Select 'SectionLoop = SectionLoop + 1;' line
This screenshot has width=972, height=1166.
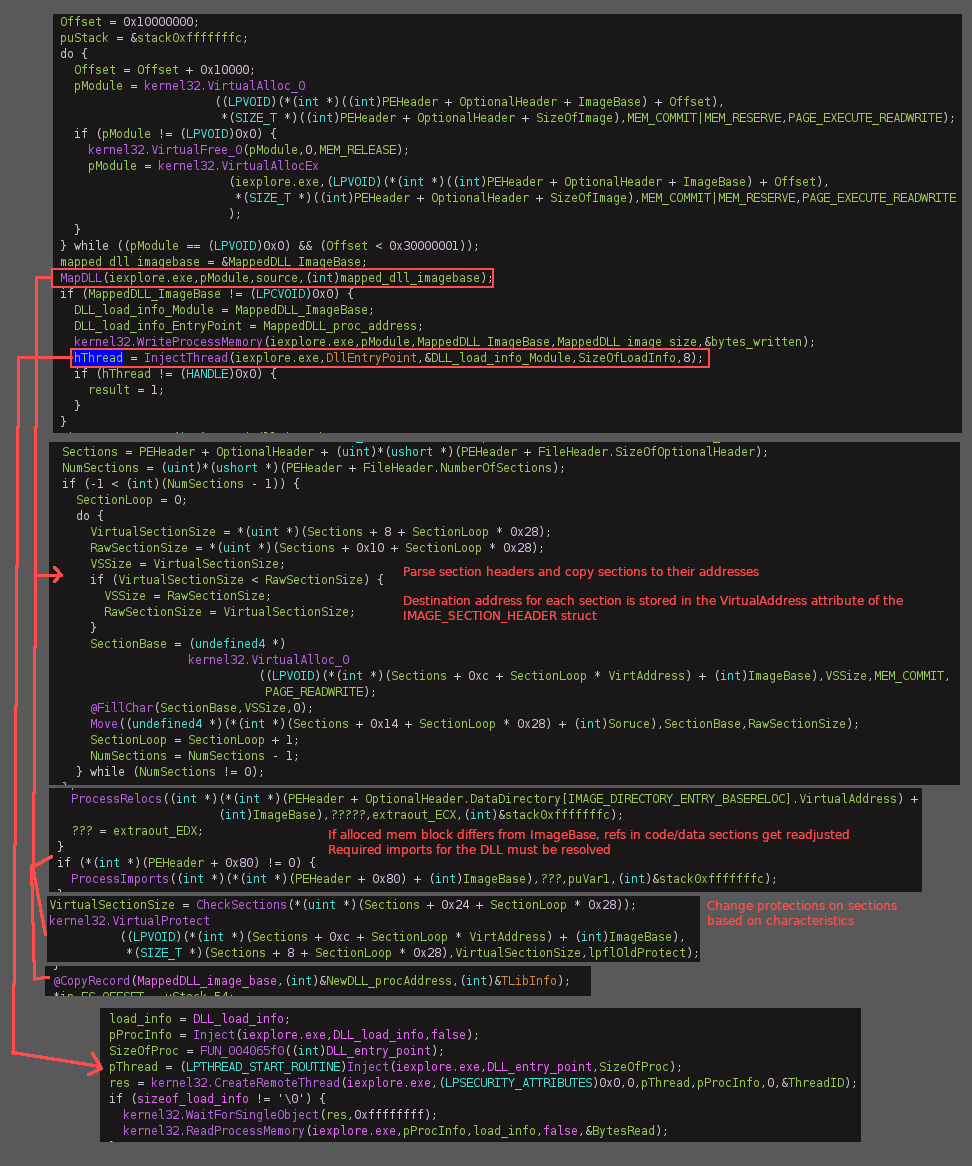tap(194, 740)
